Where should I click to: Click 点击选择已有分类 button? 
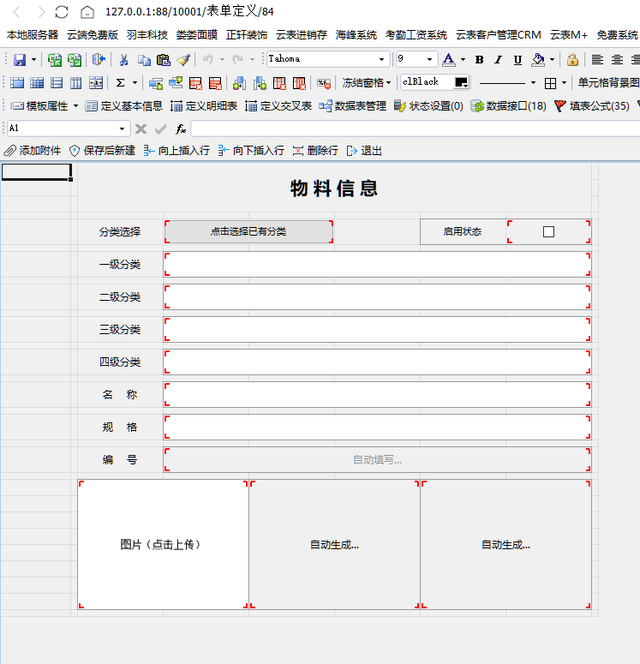point(248,232)
